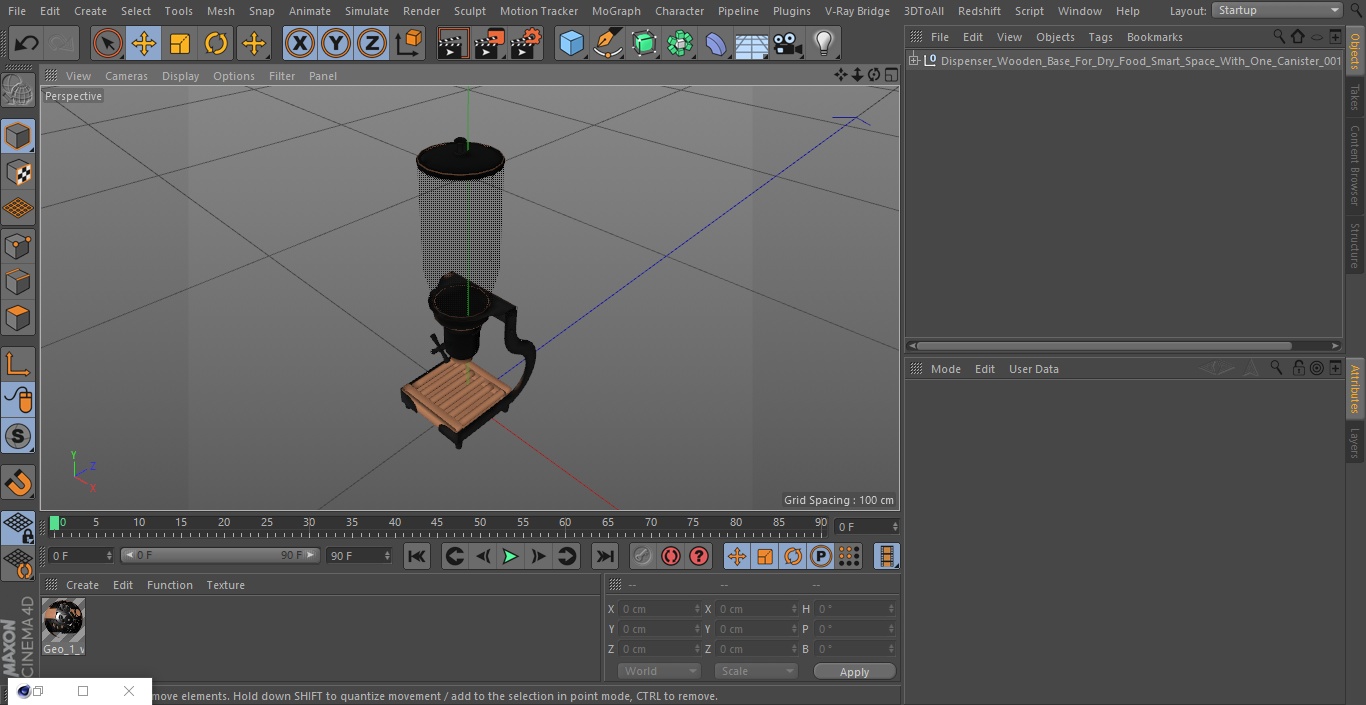Toggle position keyframe recording icon
Viewport: 1366px width, 705px height.
(x=737, y=557)
